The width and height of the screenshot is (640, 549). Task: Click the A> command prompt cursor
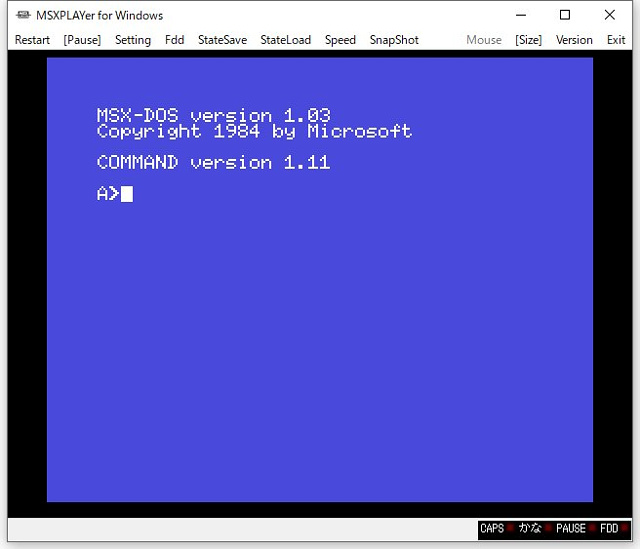click(127, 194)
